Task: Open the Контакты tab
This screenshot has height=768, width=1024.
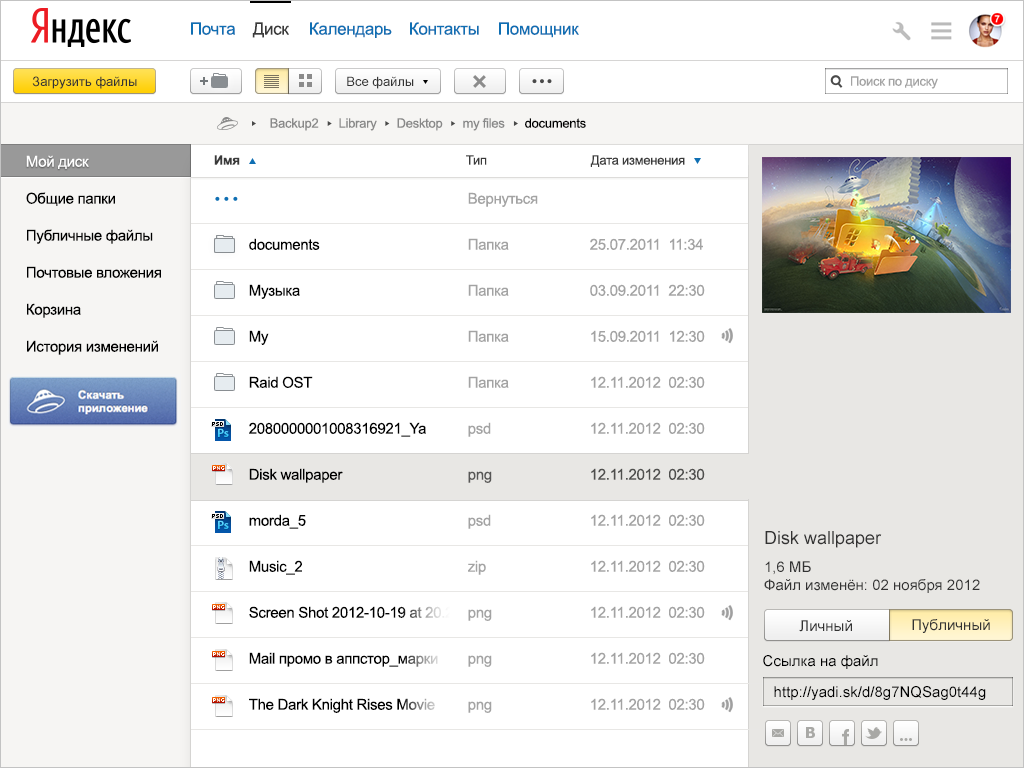Action: [444, 29]
